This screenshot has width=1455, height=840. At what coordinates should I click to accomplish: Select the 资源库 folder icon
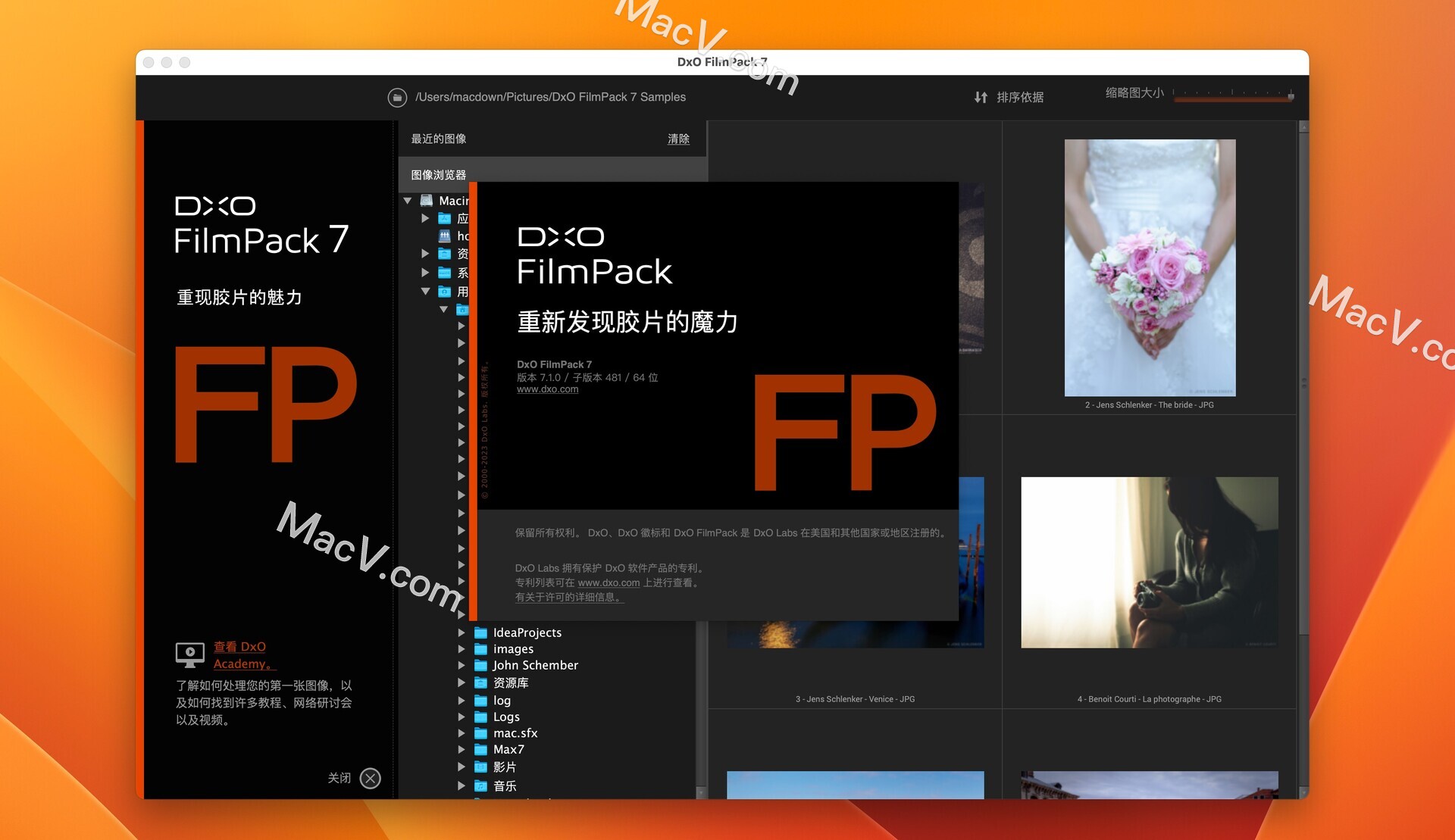480,682
